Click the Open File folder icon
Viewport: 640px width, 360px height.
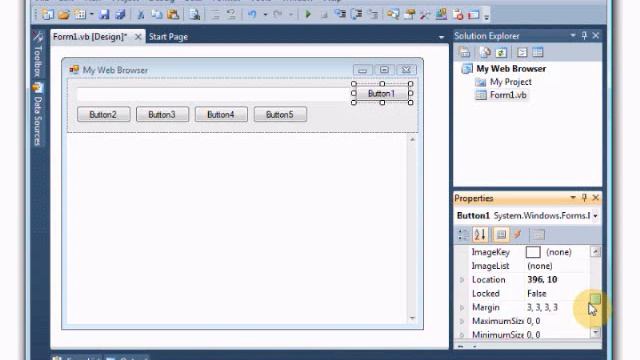click(64, 15)
